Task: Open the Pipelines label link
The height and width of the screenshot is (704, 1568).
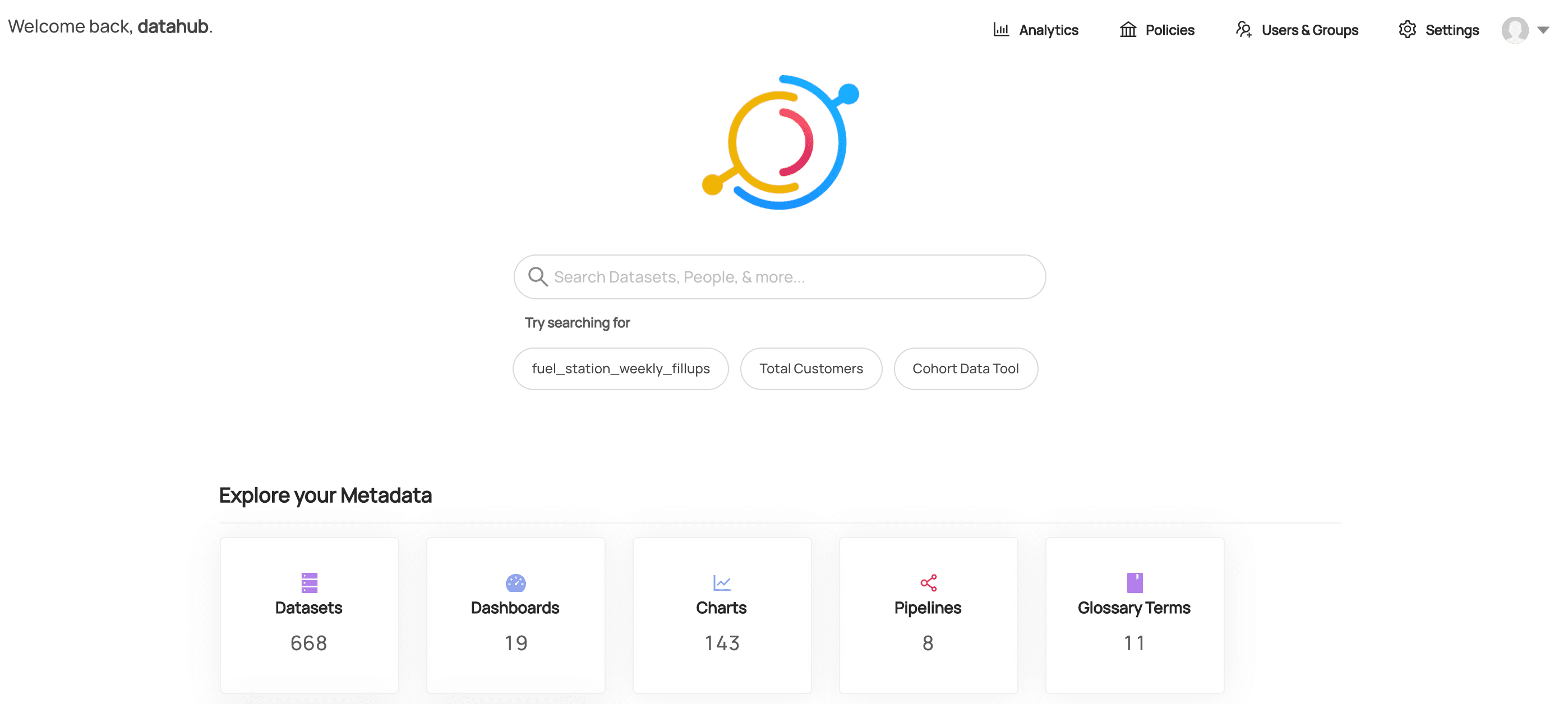Action: click(928, 608)
